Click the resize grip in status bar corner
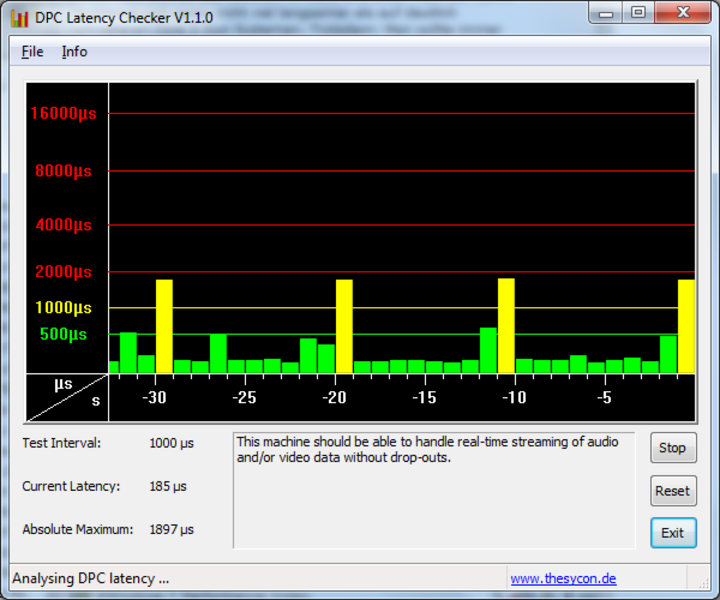This screenshot has width=720, height=600. pyautogui.click(x=703, y=583)
